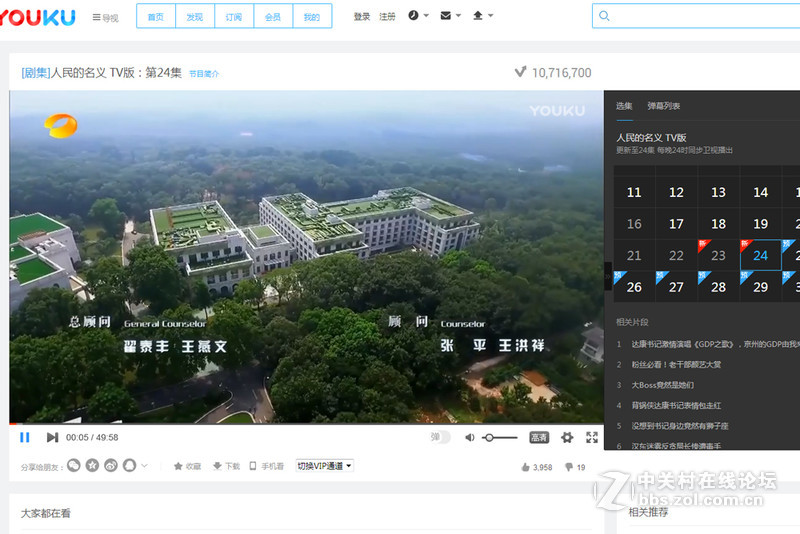Select episode 17
This screenshot has width=800, height=534.
677,224
